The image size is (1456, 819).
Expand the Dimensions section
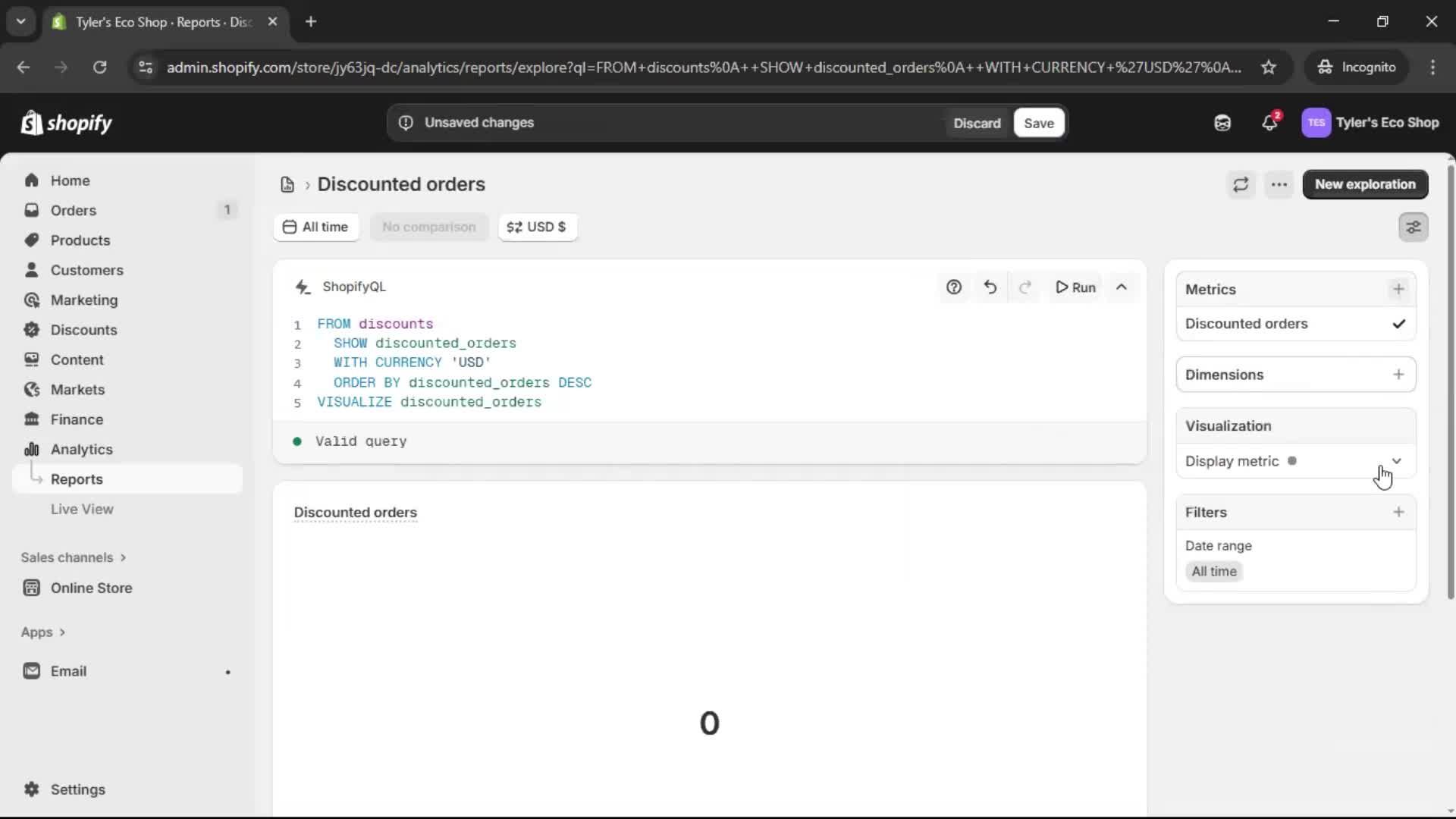pyautogui.click(x=1399, y=374)
